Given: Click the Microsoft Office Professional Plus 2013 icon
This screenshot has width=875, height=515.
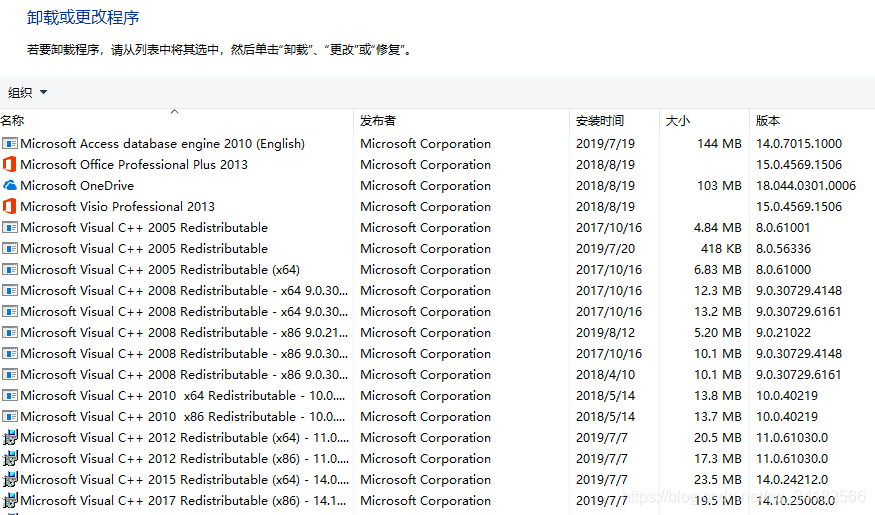Looking at the screenshot, I should click(9, 165).
